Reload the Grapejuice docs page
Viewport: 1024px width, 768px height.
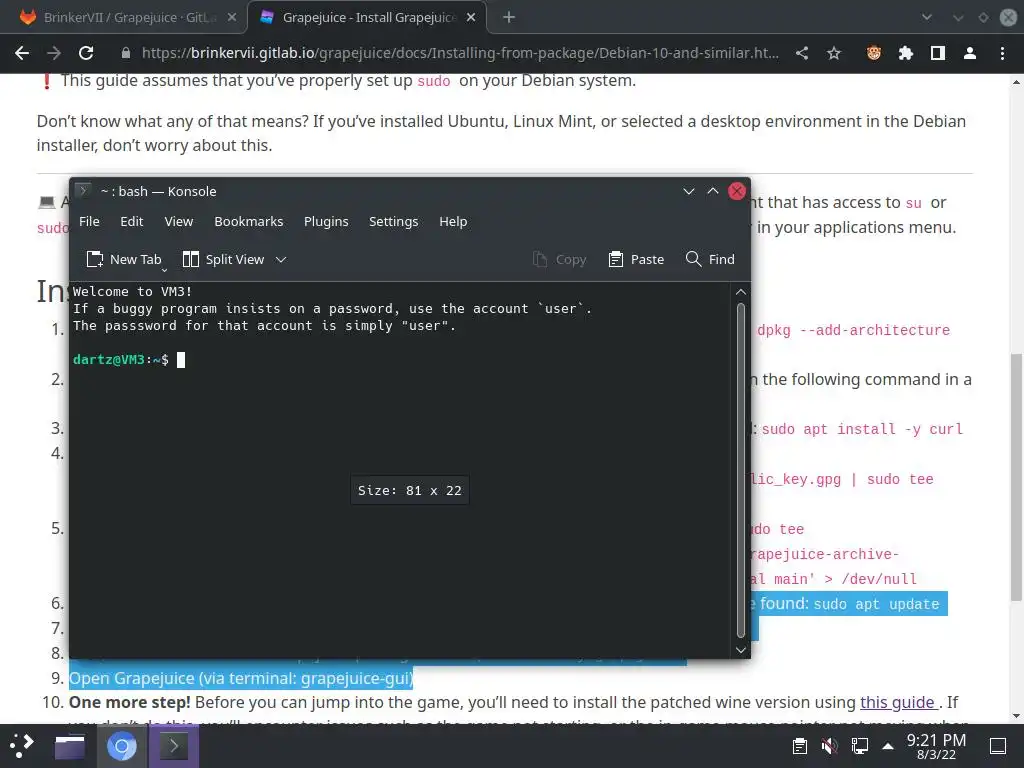[x=86, y=53]
